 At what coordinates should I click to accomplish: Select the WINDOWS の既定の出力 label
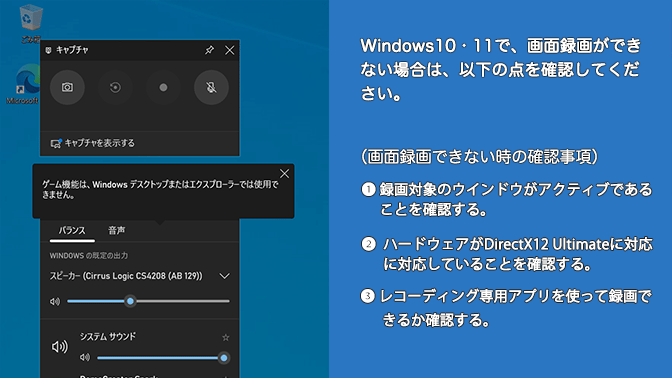(x=89, y=256)
